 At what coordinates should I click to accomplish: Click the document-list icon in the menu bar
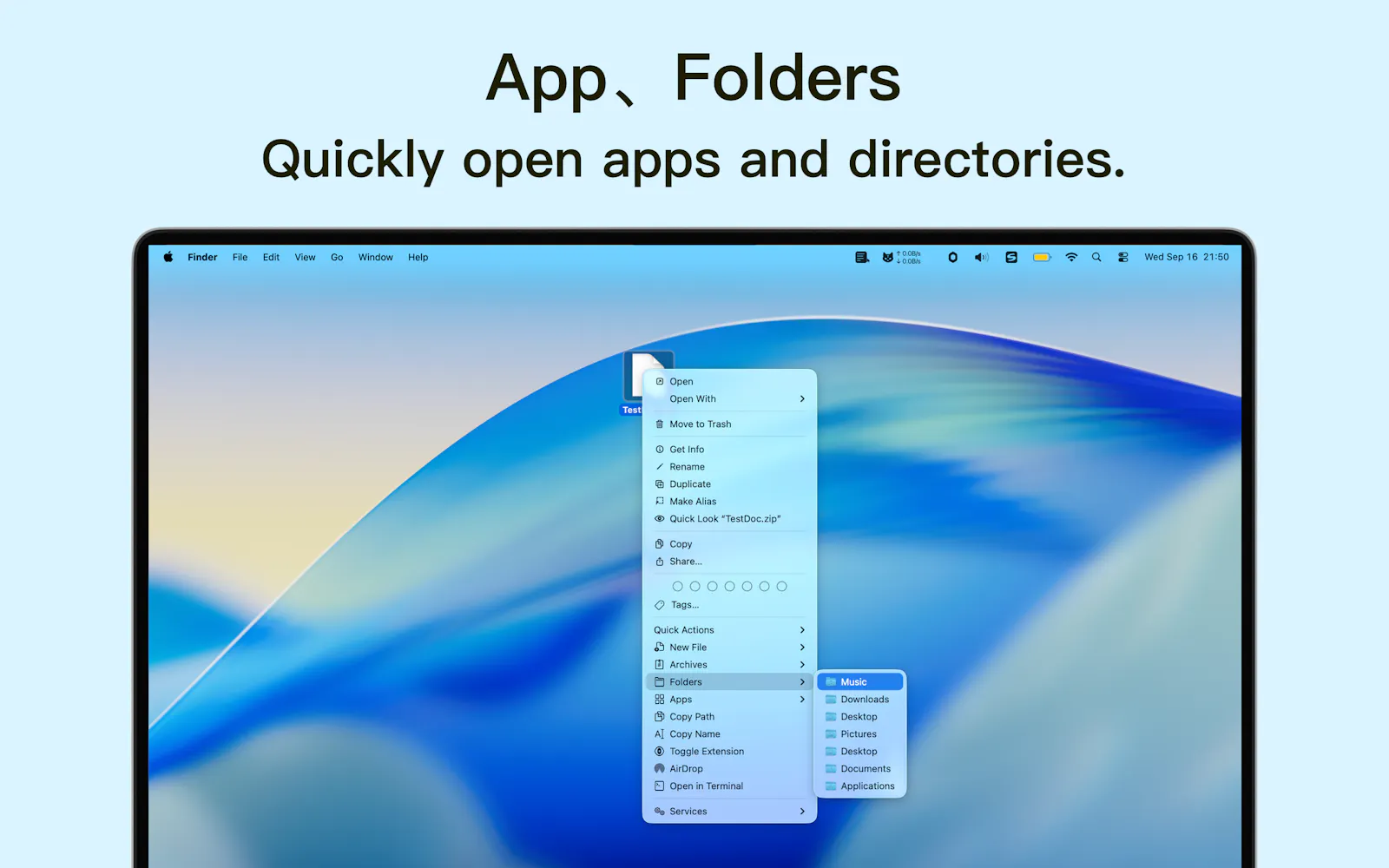(861, 258)
